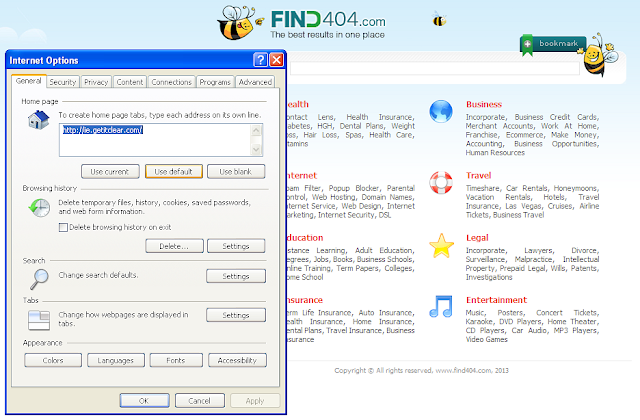Click the Las Vegas link
Screen dimensions: 640x420
point(523,206)
